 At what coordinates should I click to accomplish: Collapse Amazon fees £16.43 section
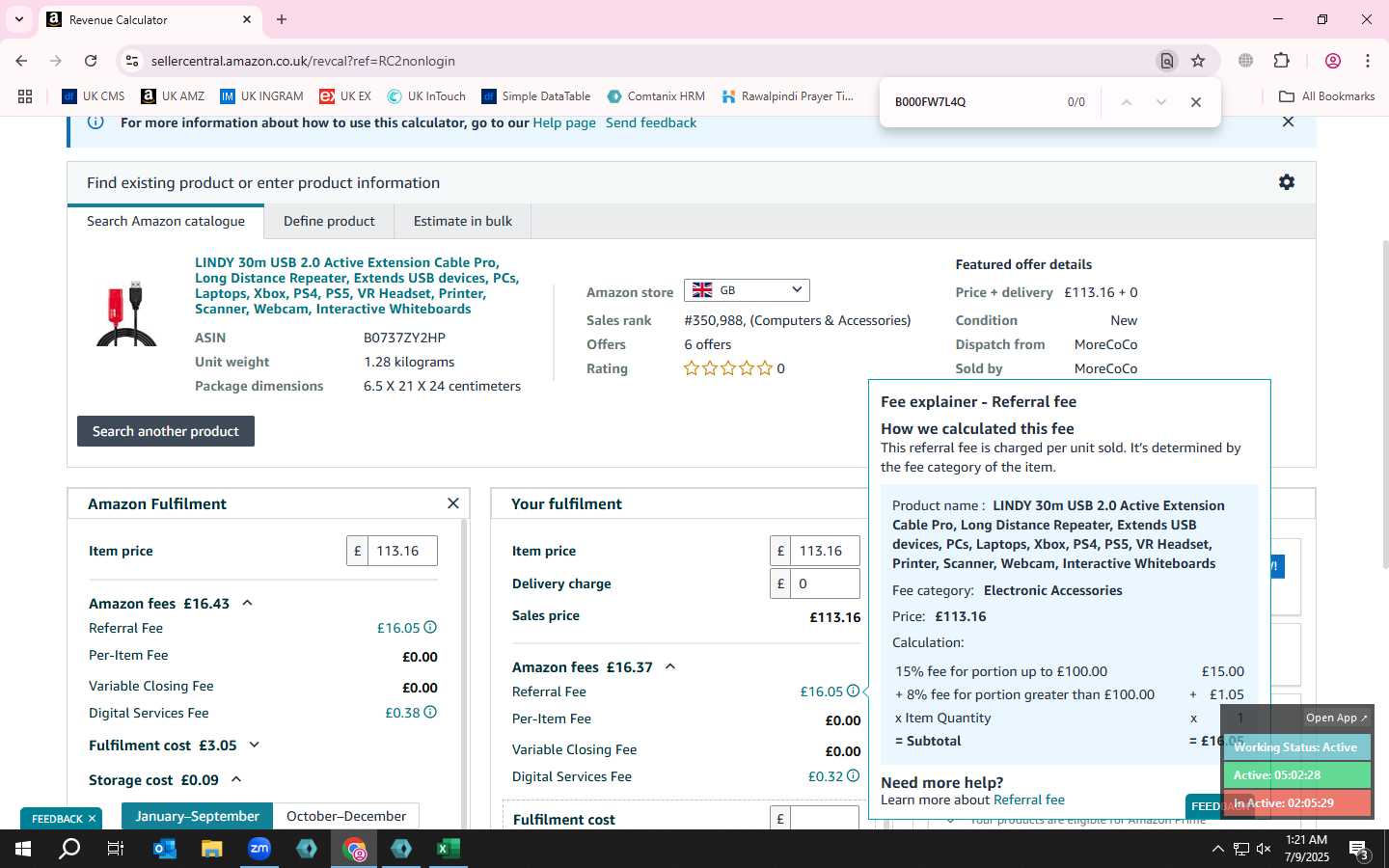point(247,603)
